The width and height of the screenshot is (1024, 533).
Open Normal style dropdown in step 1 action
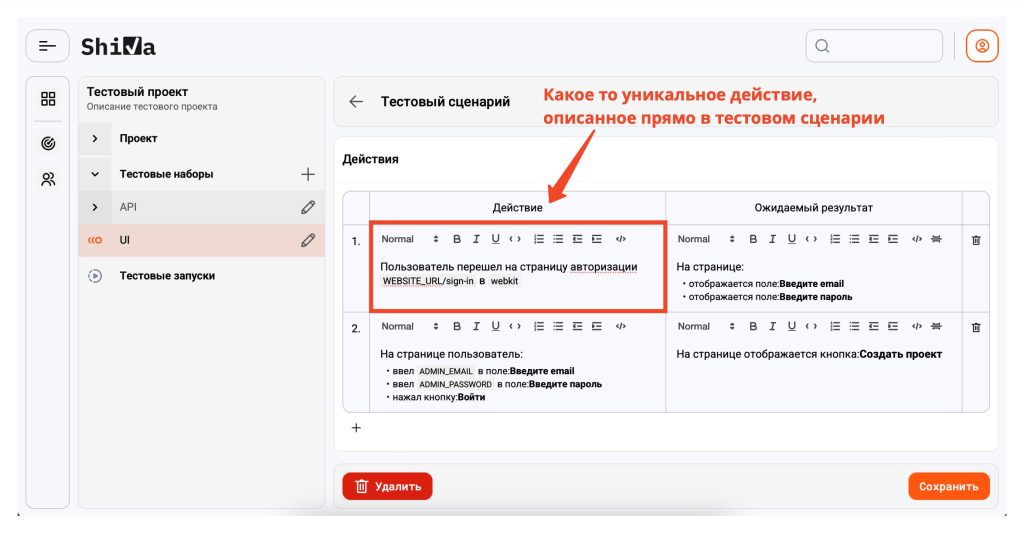[x=410, y=239]
